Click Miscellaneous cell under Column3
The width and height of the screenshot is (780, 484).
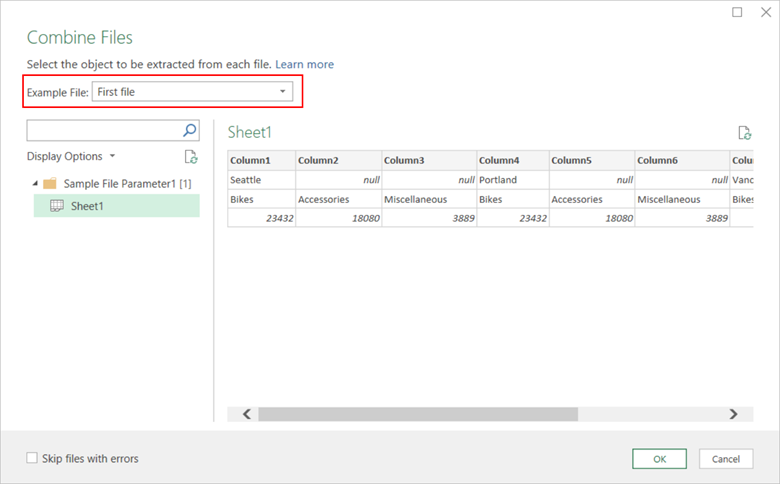tap(429, 199)
